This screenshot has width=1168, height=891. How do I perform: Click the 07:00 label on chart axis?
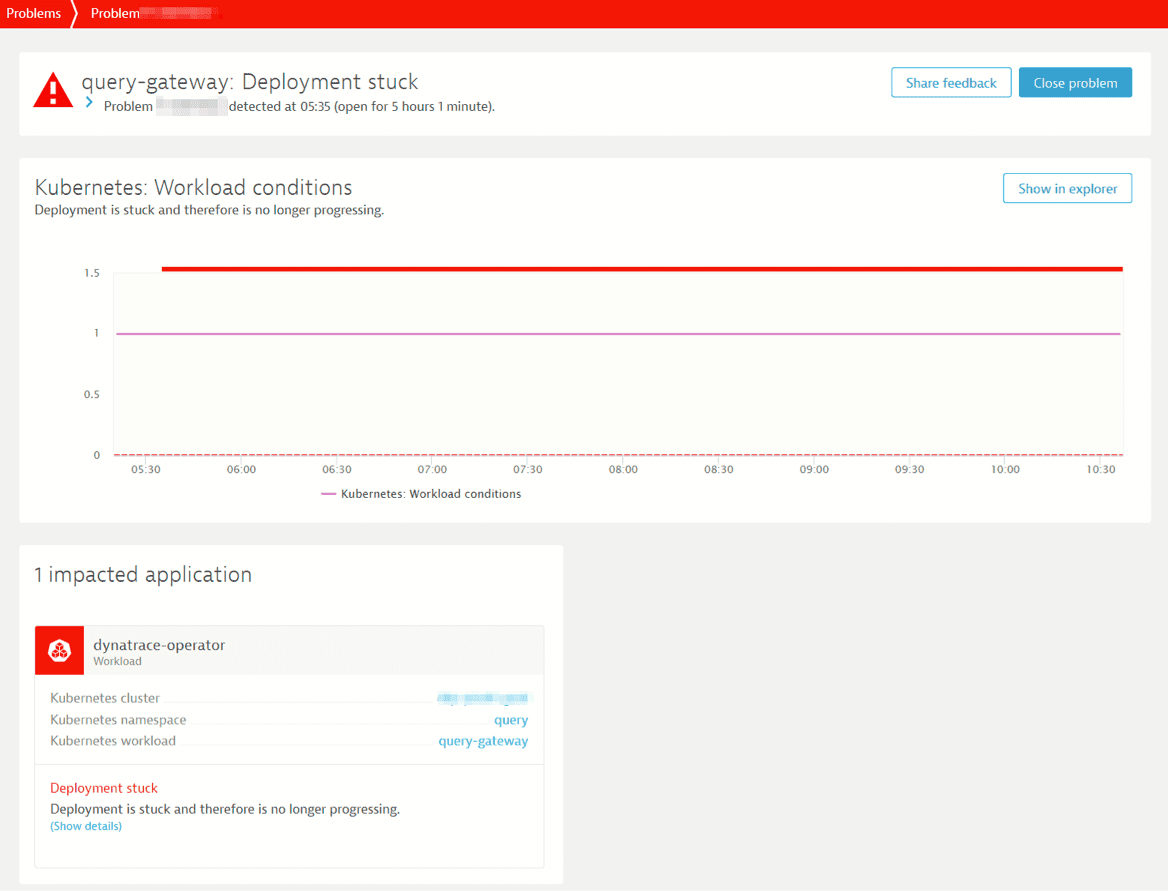pos(432,469)
